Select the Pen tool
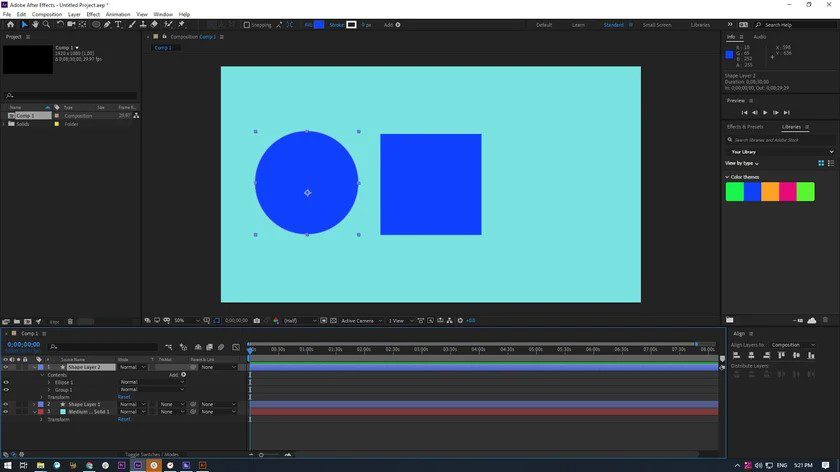This screenshot has height=472, width=840. tap(107, 25)
